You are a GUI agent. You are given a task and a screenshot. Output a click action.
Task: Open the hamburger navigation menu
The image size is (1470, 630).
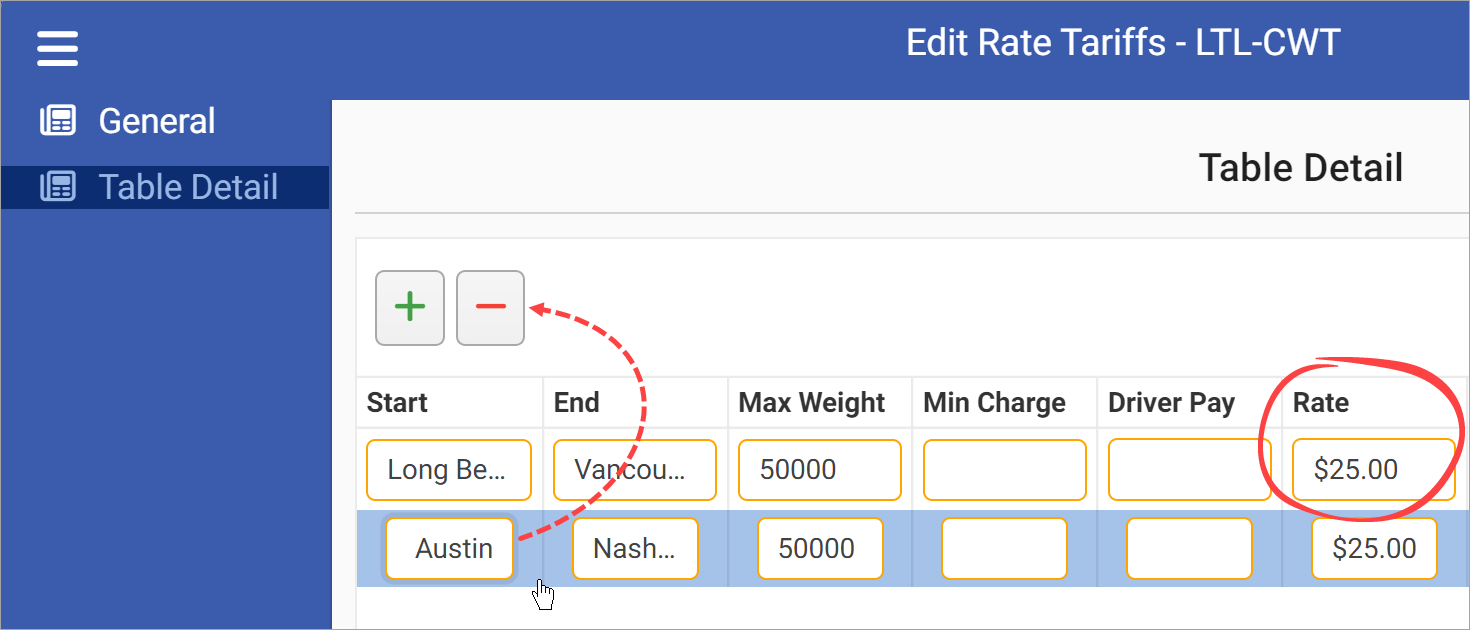click(57, 47)
